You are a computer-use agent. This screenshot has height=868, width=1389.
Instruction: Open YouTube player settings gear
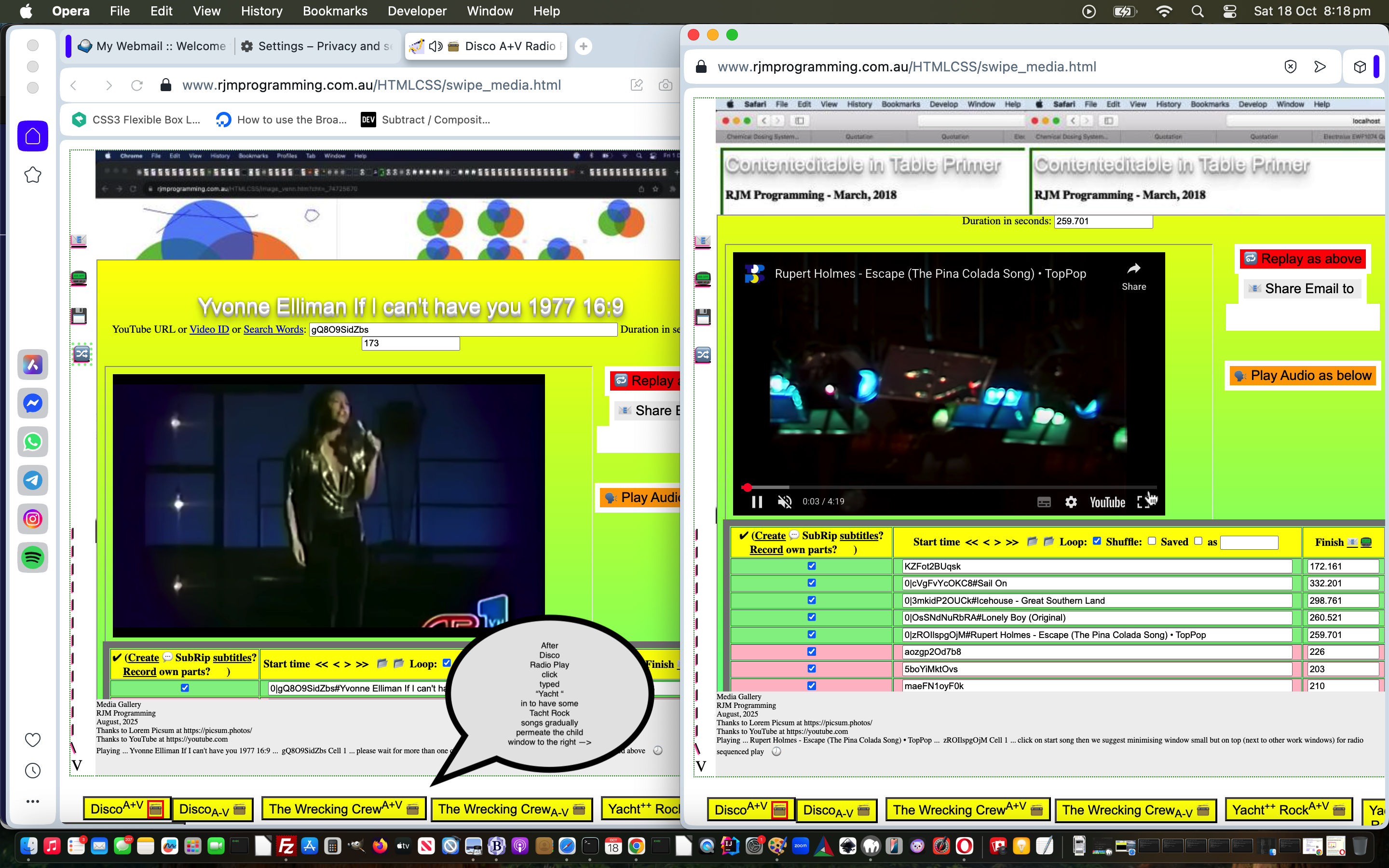point(1071,502)
